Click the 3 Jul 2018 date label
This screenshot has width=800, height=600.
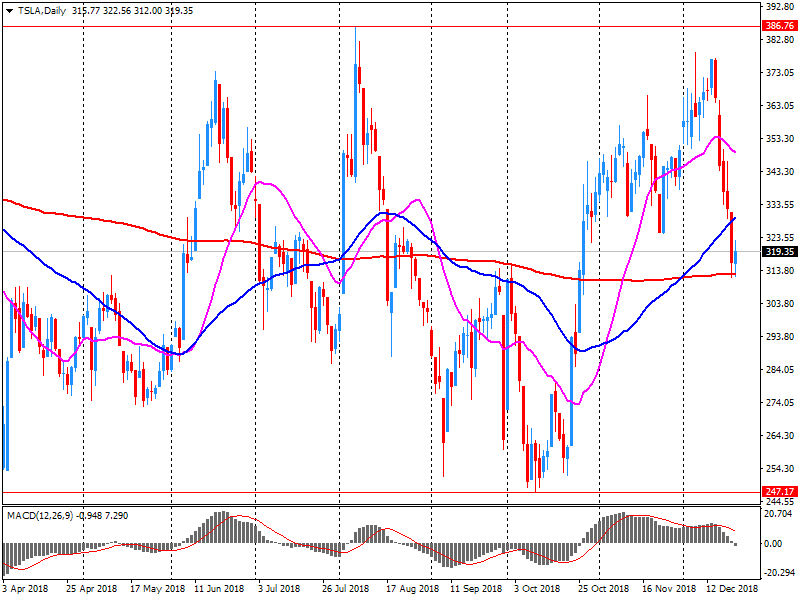point(279,588)
